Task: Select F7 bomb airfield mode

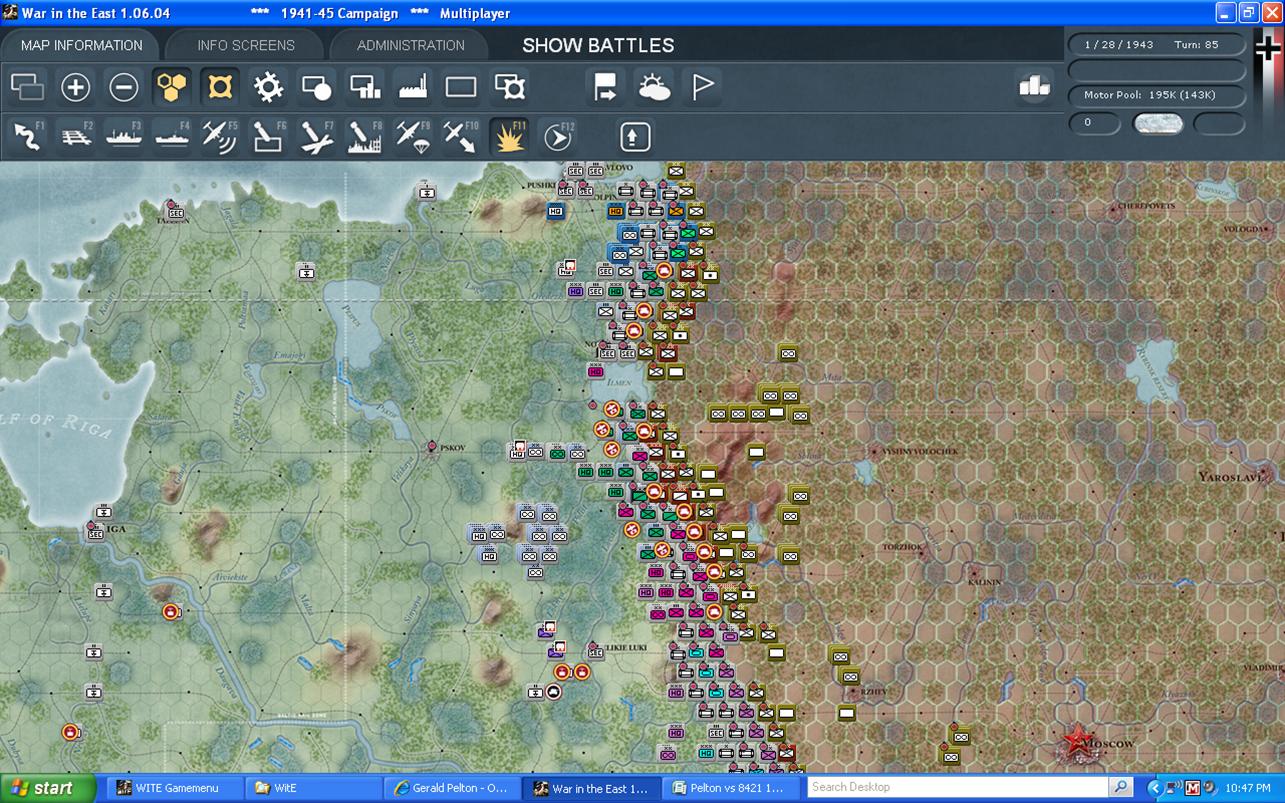Action: [316, 136]
